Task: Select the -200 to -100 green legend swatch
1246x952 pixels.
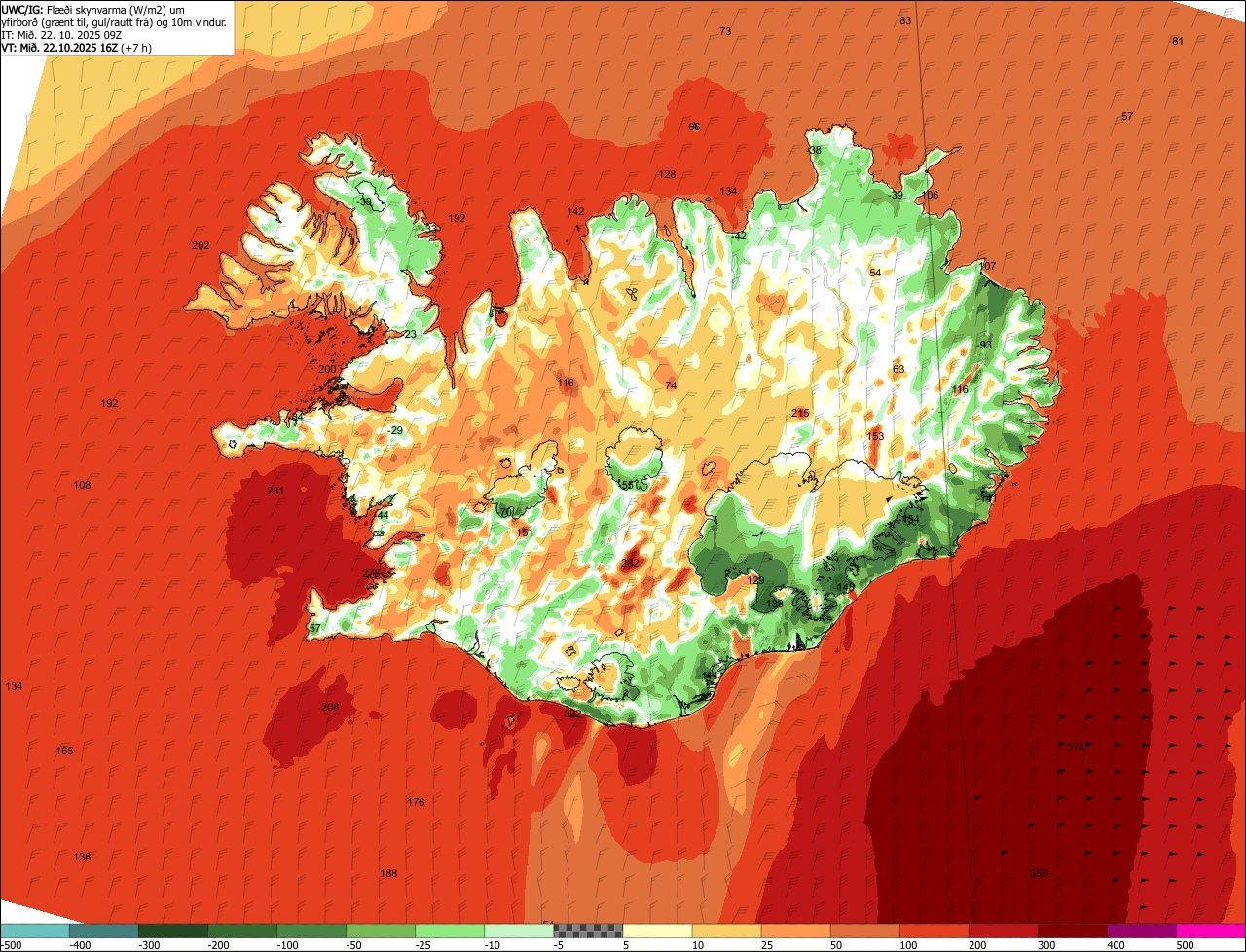Action: [241, 931]
